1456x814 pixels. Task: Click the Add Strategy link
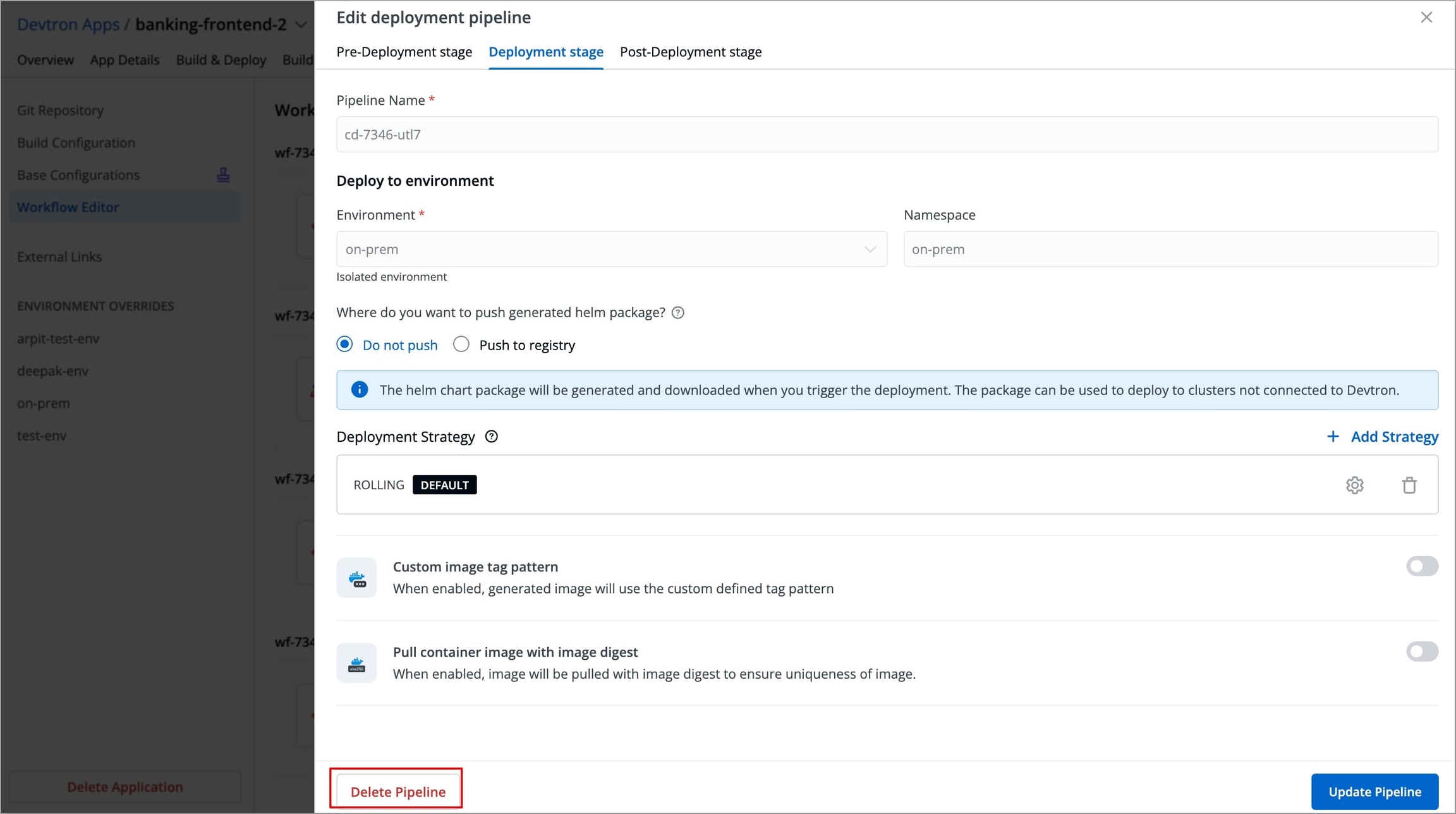click(1382, 437)
